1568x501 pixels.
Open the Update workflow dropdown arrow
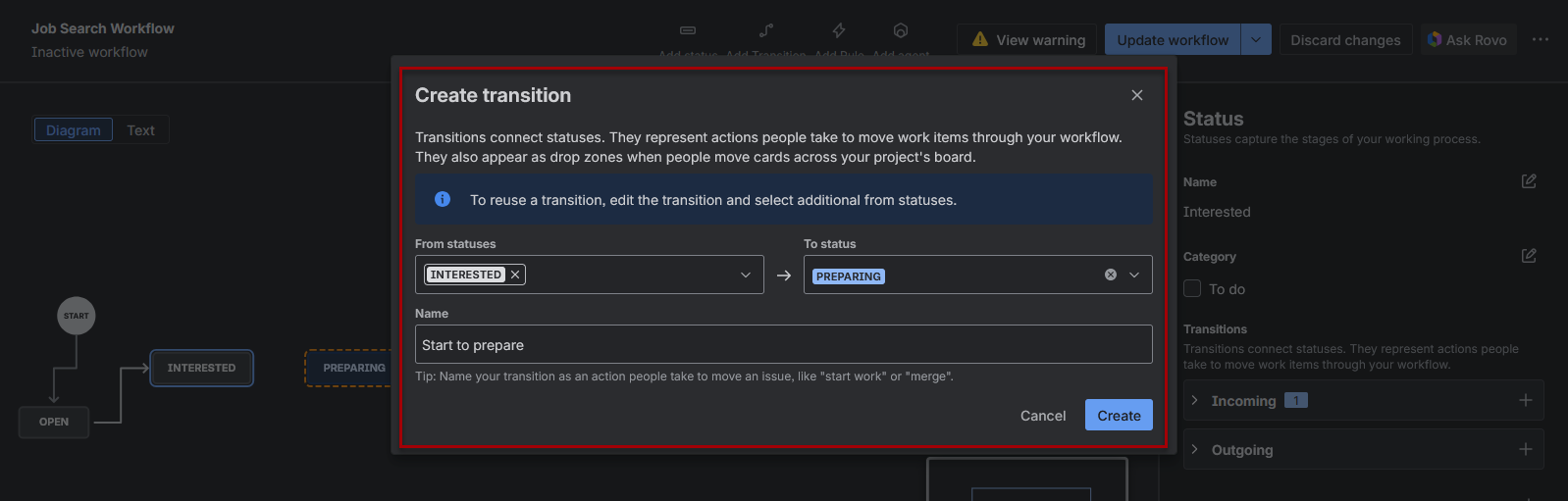coord(1257,40)
